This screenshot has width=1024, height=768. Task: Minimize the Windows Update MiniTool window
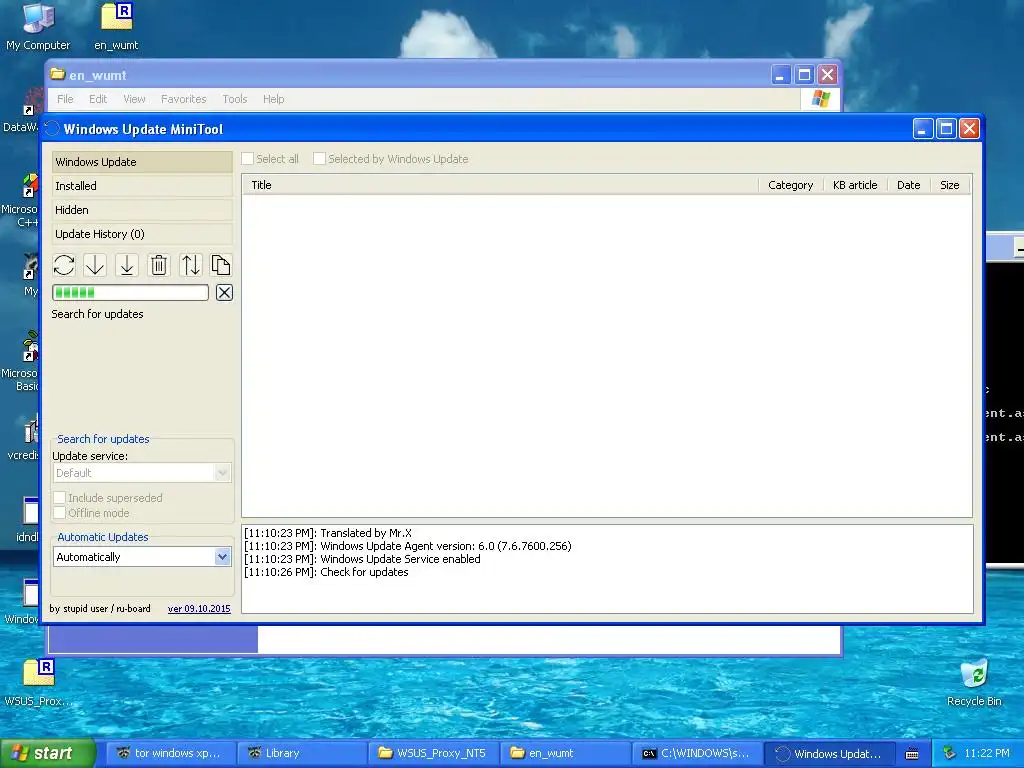click(922, 129)
